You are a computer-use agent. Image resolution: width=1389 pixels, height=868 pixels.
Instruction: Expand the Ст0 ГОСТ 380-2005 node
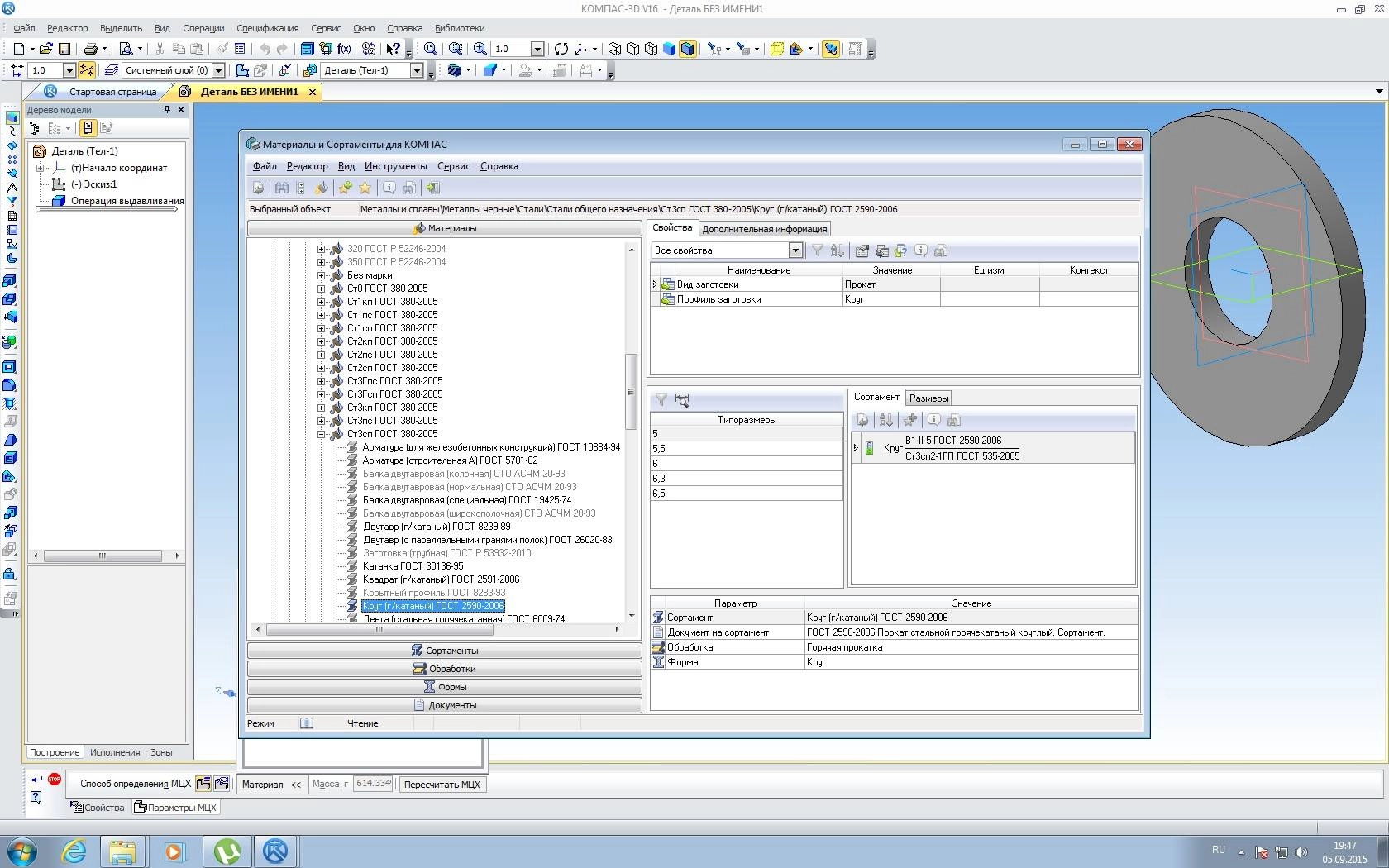tap(322, 289)
